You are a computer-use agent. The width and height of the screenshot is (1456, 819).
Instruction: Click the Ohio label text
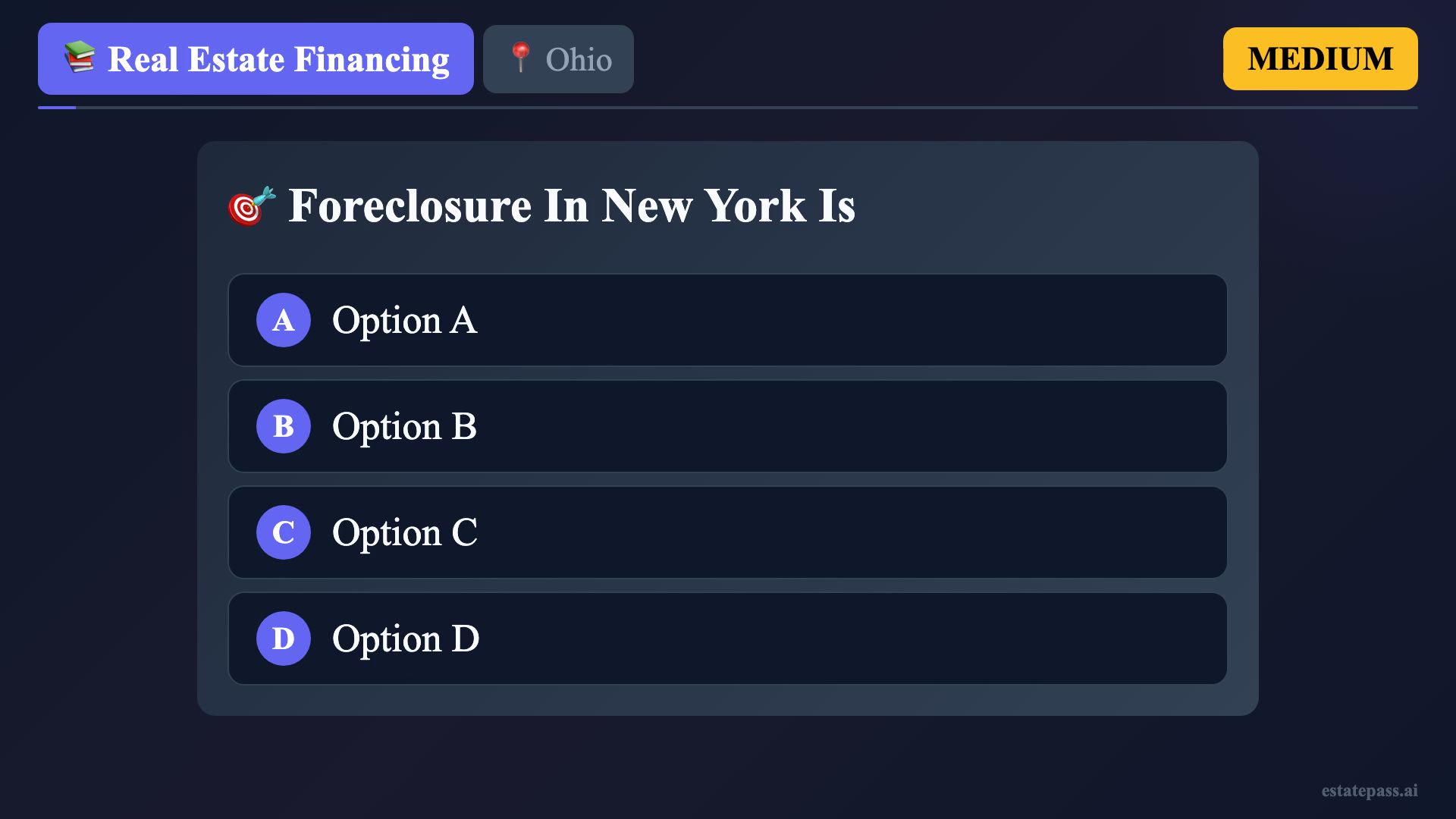point(579,60)
